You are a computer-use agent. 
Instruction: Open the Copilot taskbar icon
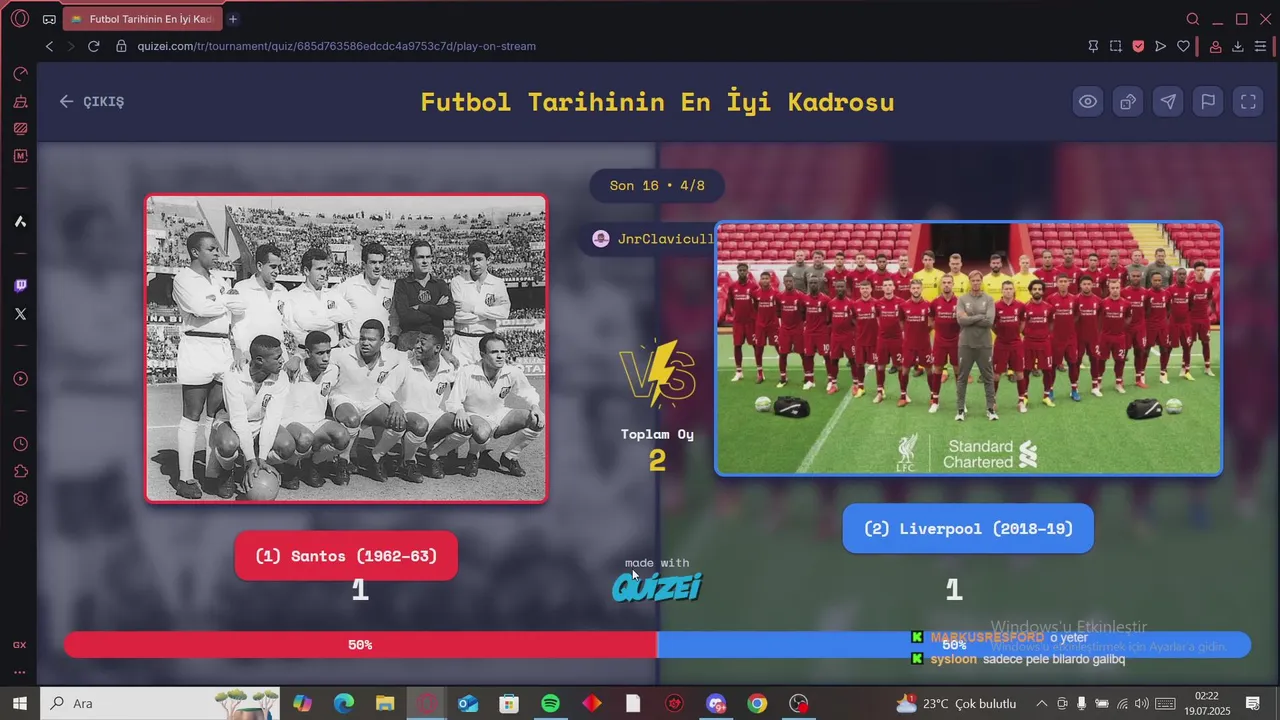coord(303,703)
